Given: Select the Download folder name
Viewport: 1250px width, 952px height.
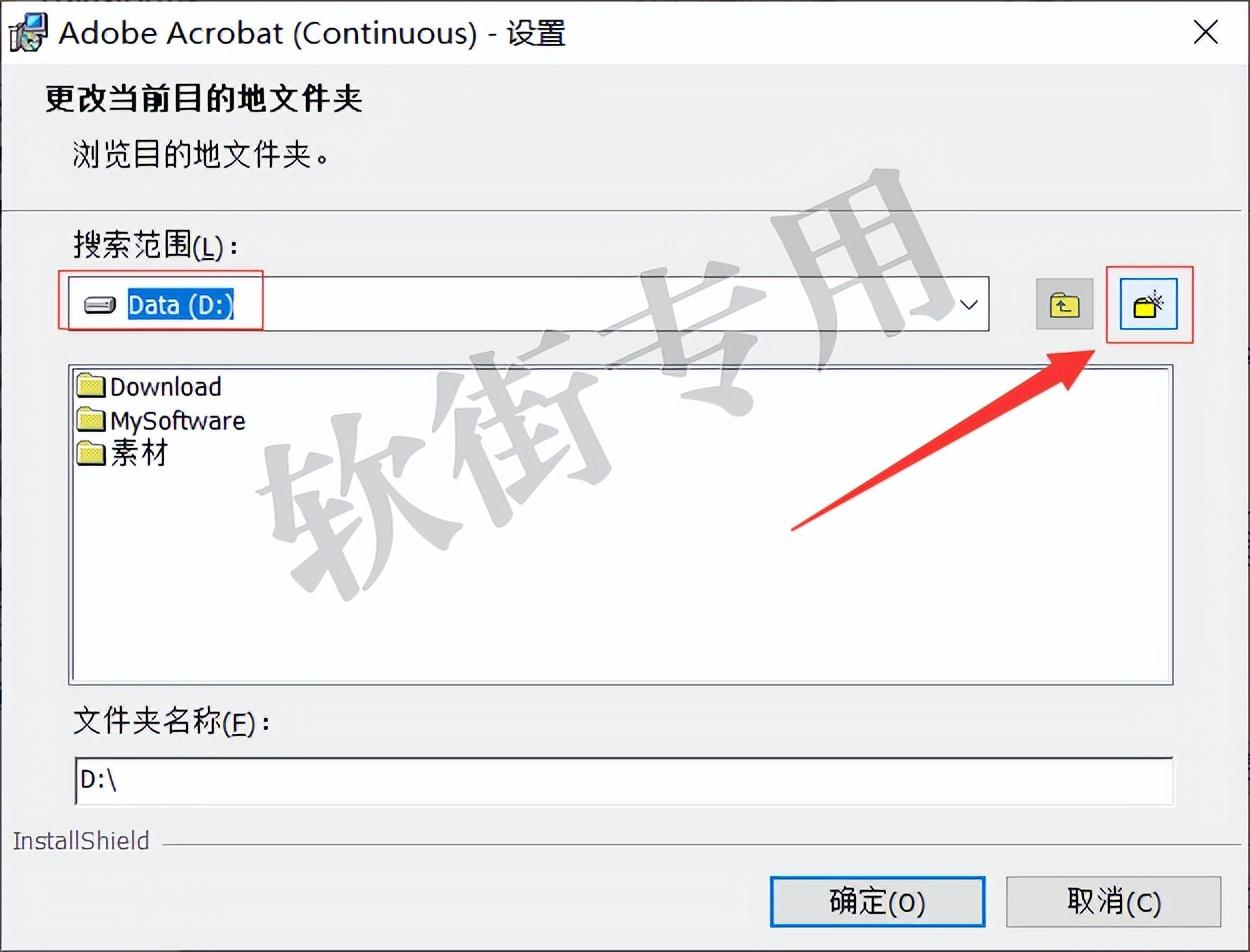Looking at the screenshot, I should (166, 386).
